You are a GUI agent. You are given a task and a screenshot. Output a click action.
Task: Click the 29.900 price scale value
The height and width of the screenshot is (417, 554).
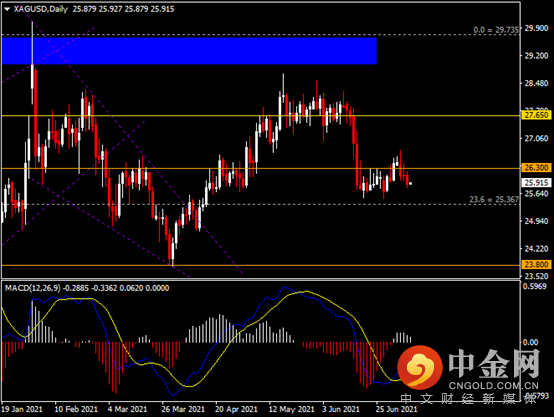coord(536,28)
